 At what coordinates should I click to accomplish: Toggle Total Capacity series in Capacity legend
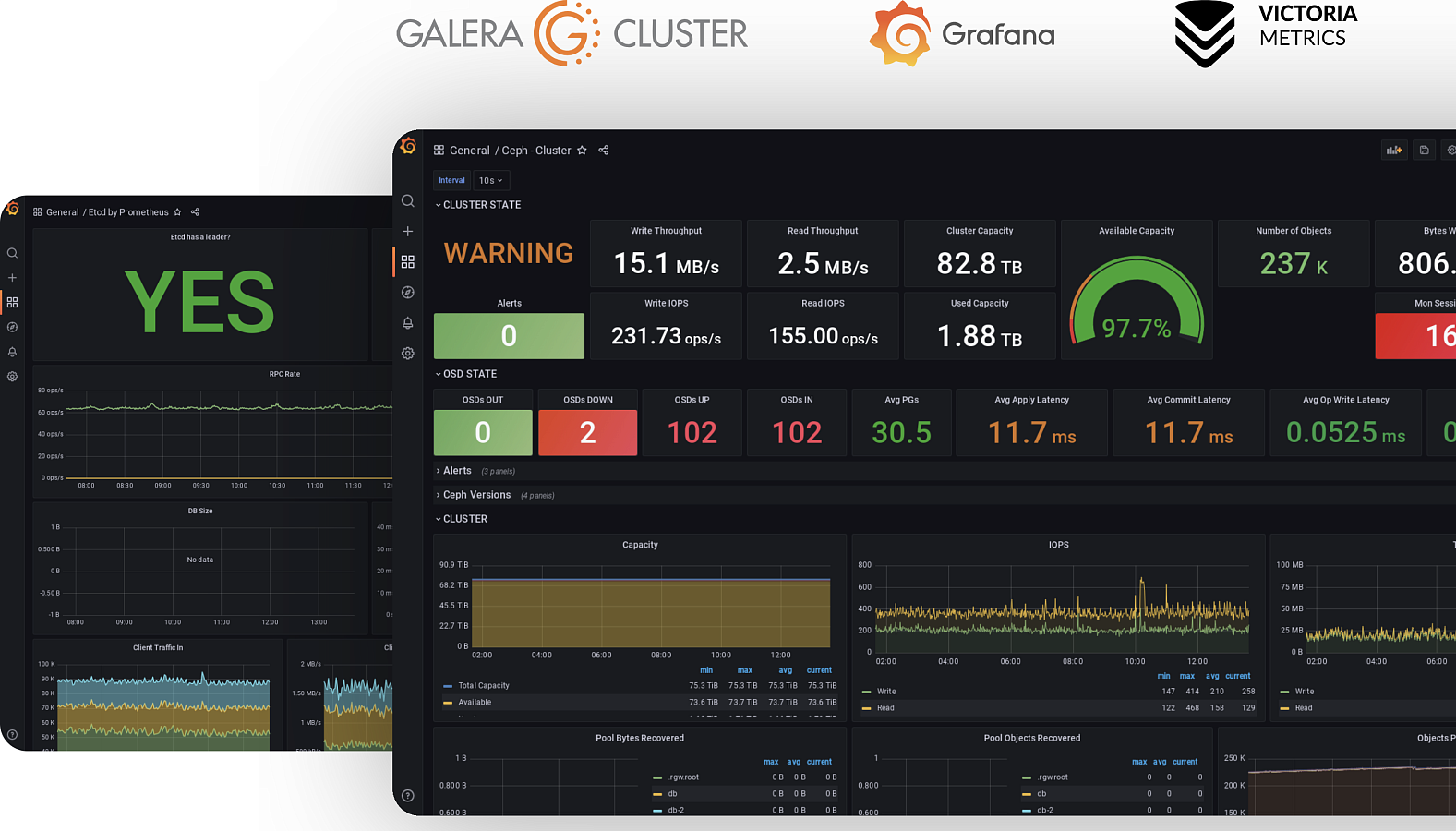(x=484, y=686)
